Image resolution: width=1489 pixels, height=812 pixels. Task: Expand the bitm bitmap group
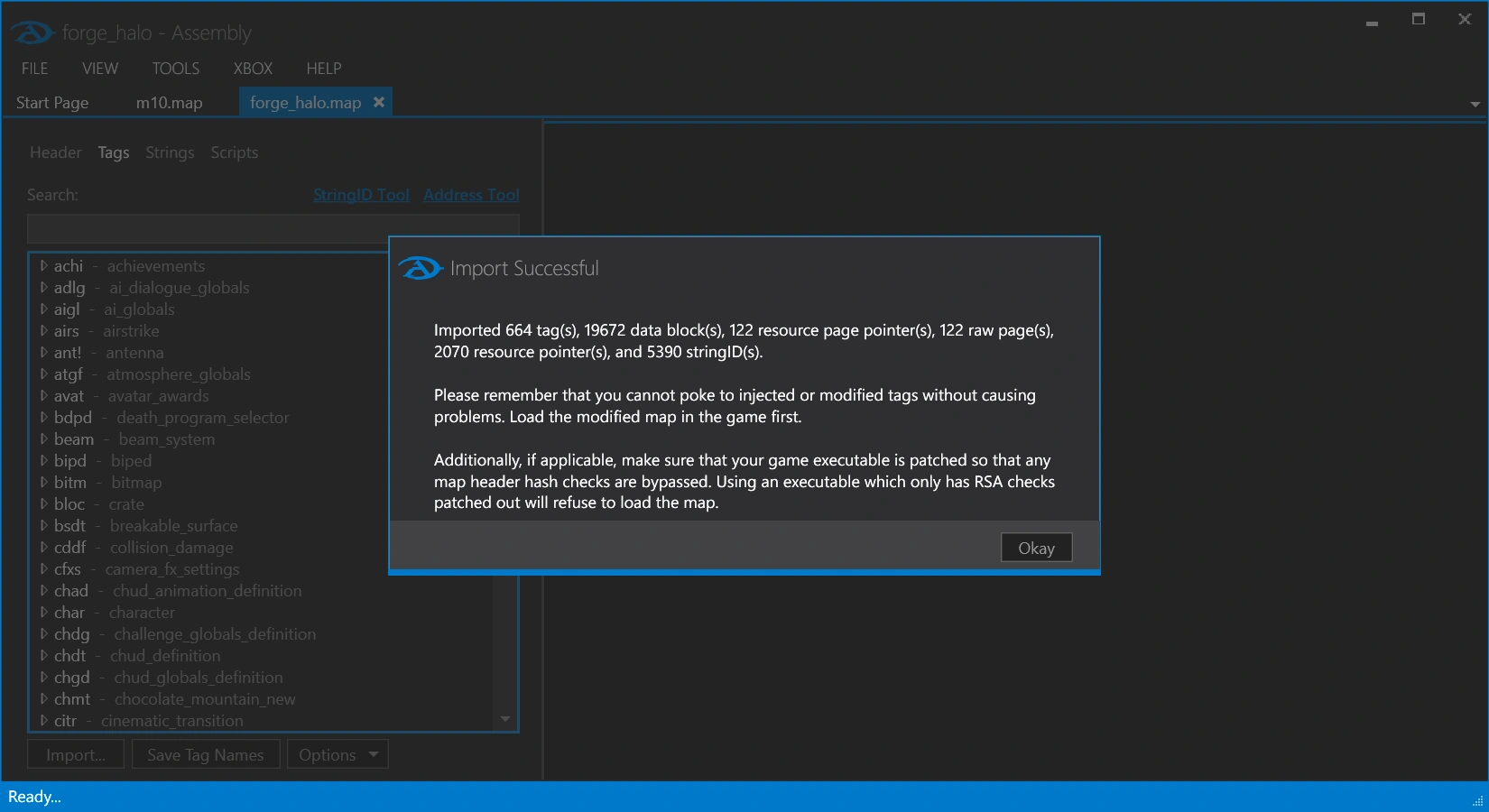click(x=43, y=483)
